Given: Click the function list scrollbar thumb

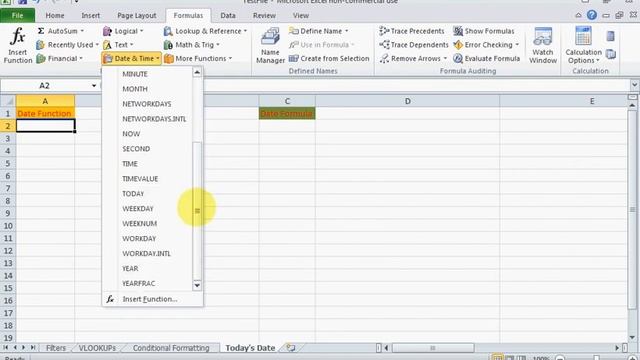Looking at the screenshot, I should pyautogui.click(x=197, y=210).
